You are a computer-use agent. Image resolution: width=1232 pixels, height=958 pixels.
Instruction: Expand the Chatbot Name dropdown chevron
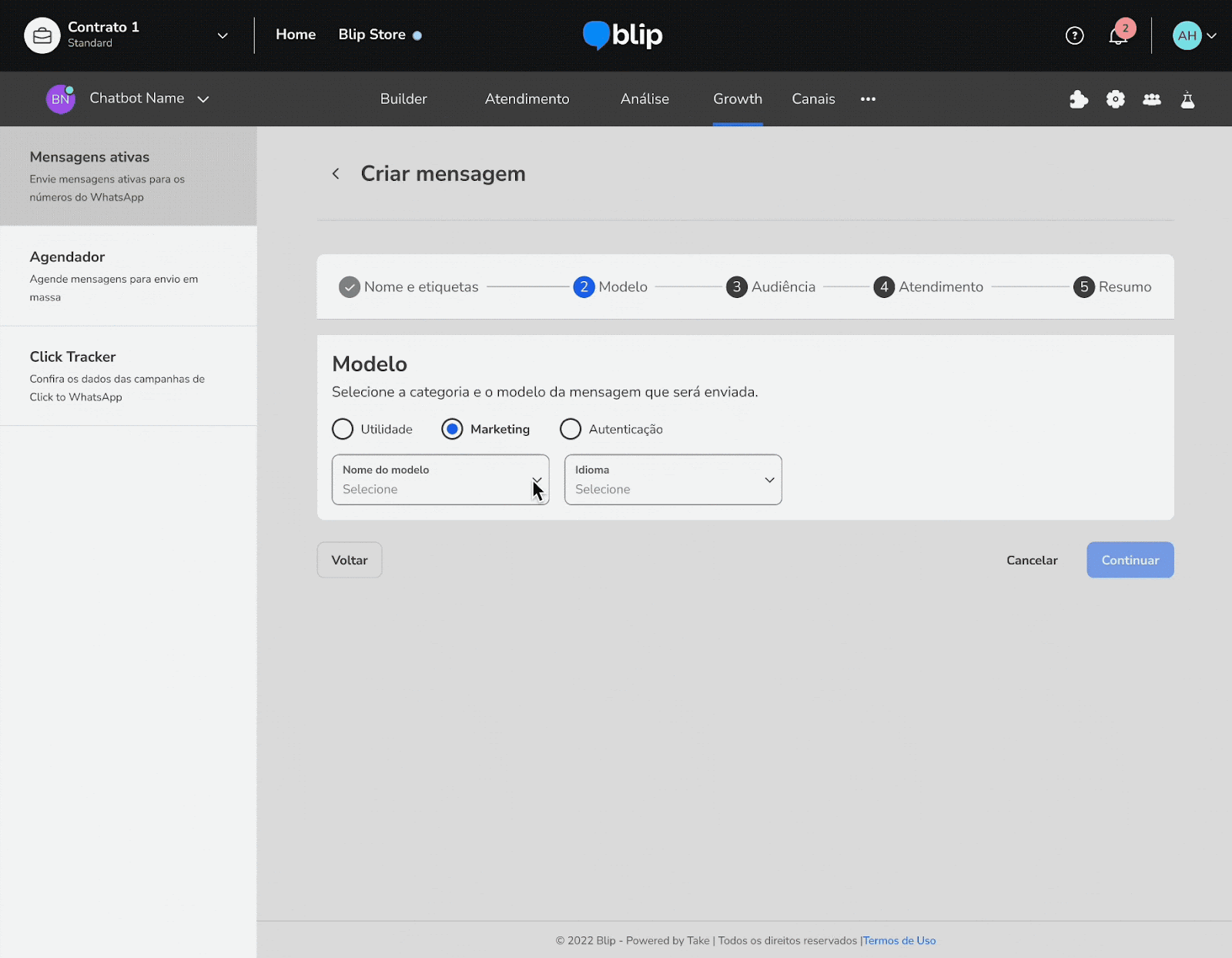click(x=203, y=99)
